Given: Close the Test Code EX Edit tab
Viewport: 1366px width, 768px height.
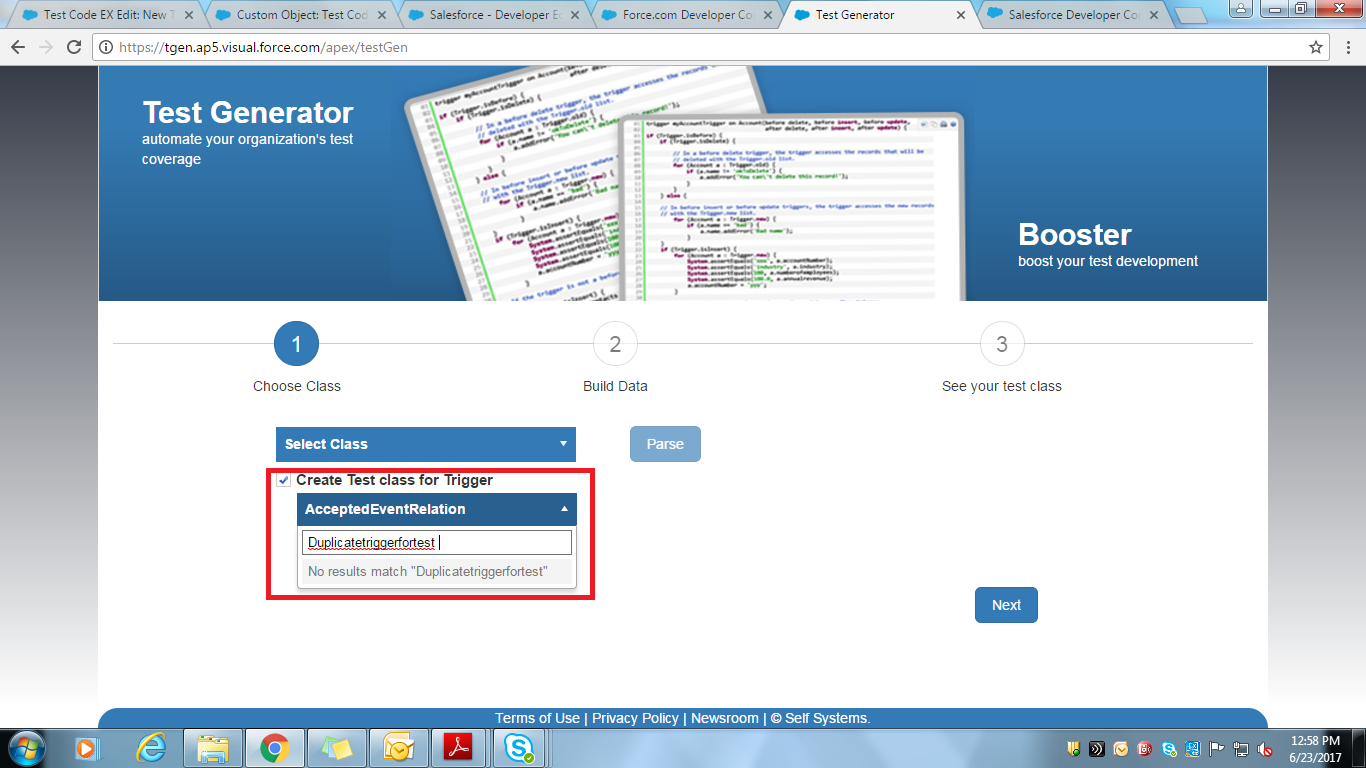Looking at the screenshot, I should pyautogui.click(x=188, y=16).
